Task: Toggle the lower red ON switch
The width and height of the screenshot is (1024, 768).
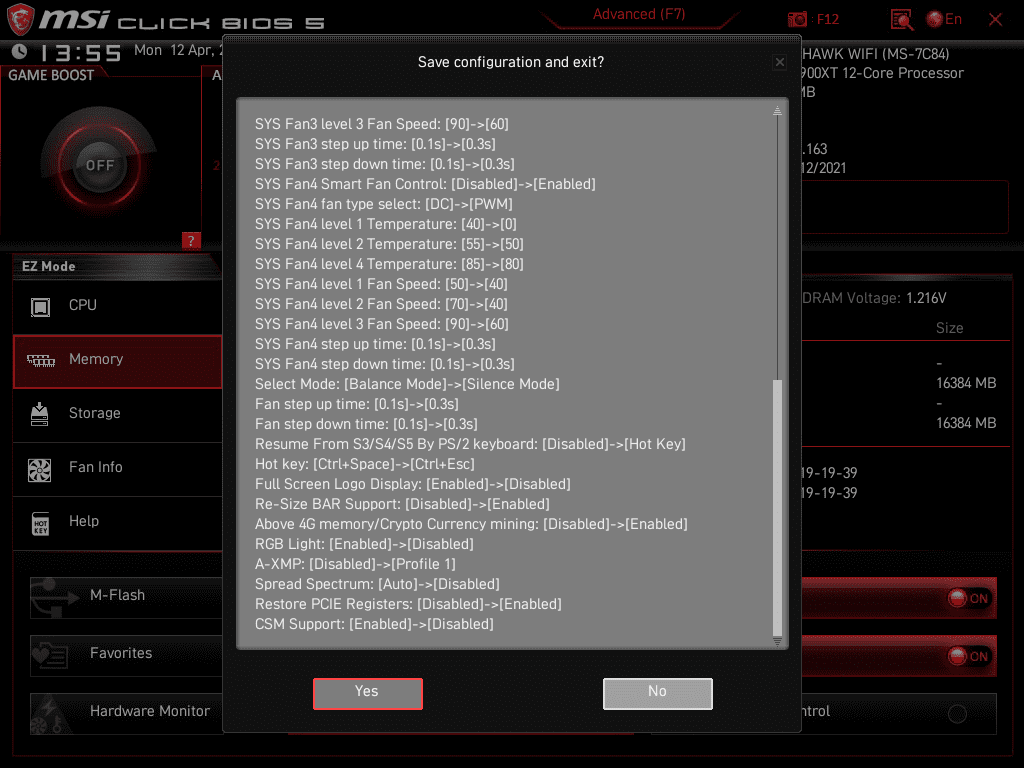Action: (x=969, y=656)
